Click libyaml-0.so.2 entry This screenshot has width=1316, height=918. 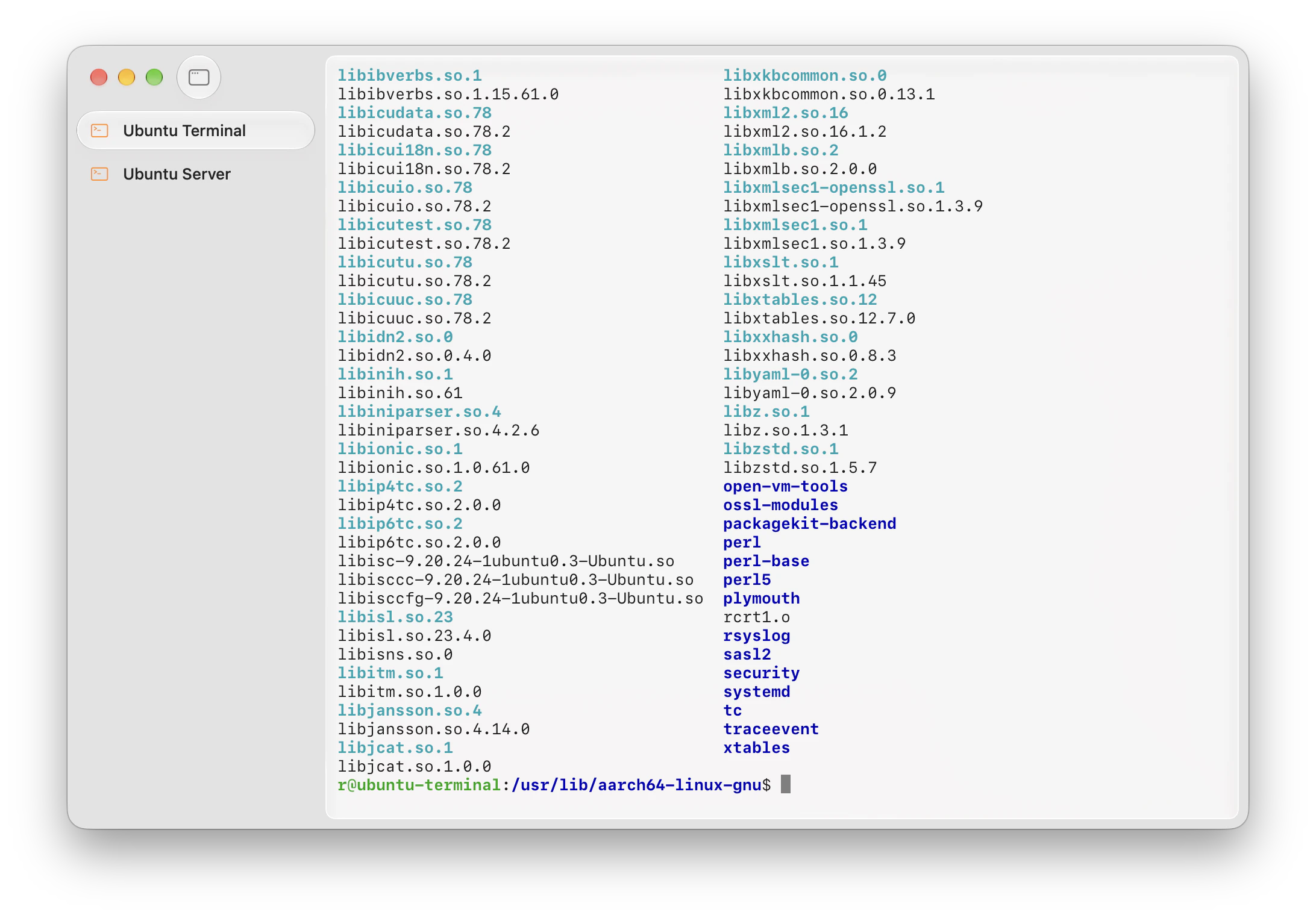tap(791, 374)
